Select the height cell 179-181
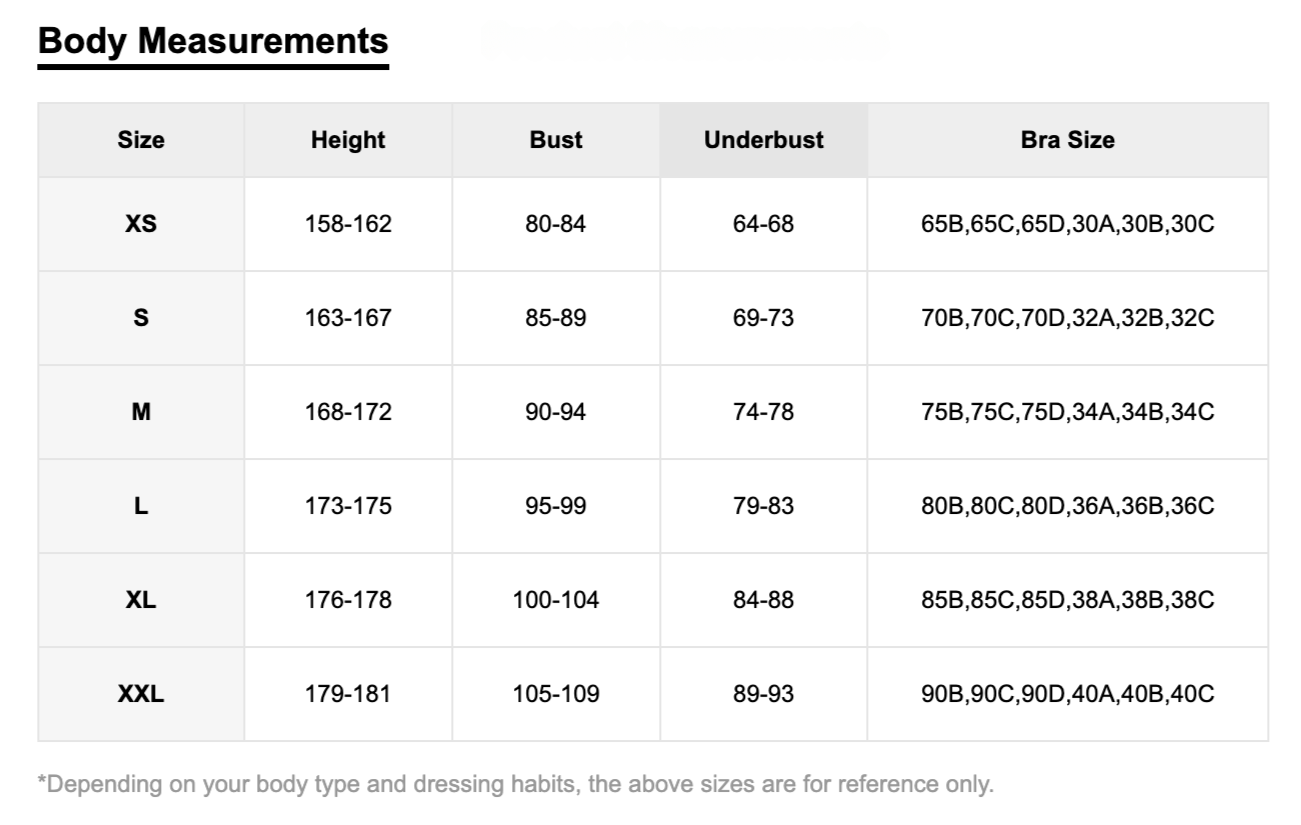The height and width of the screenshot is (825, 1301). click(x=348, y=694)
